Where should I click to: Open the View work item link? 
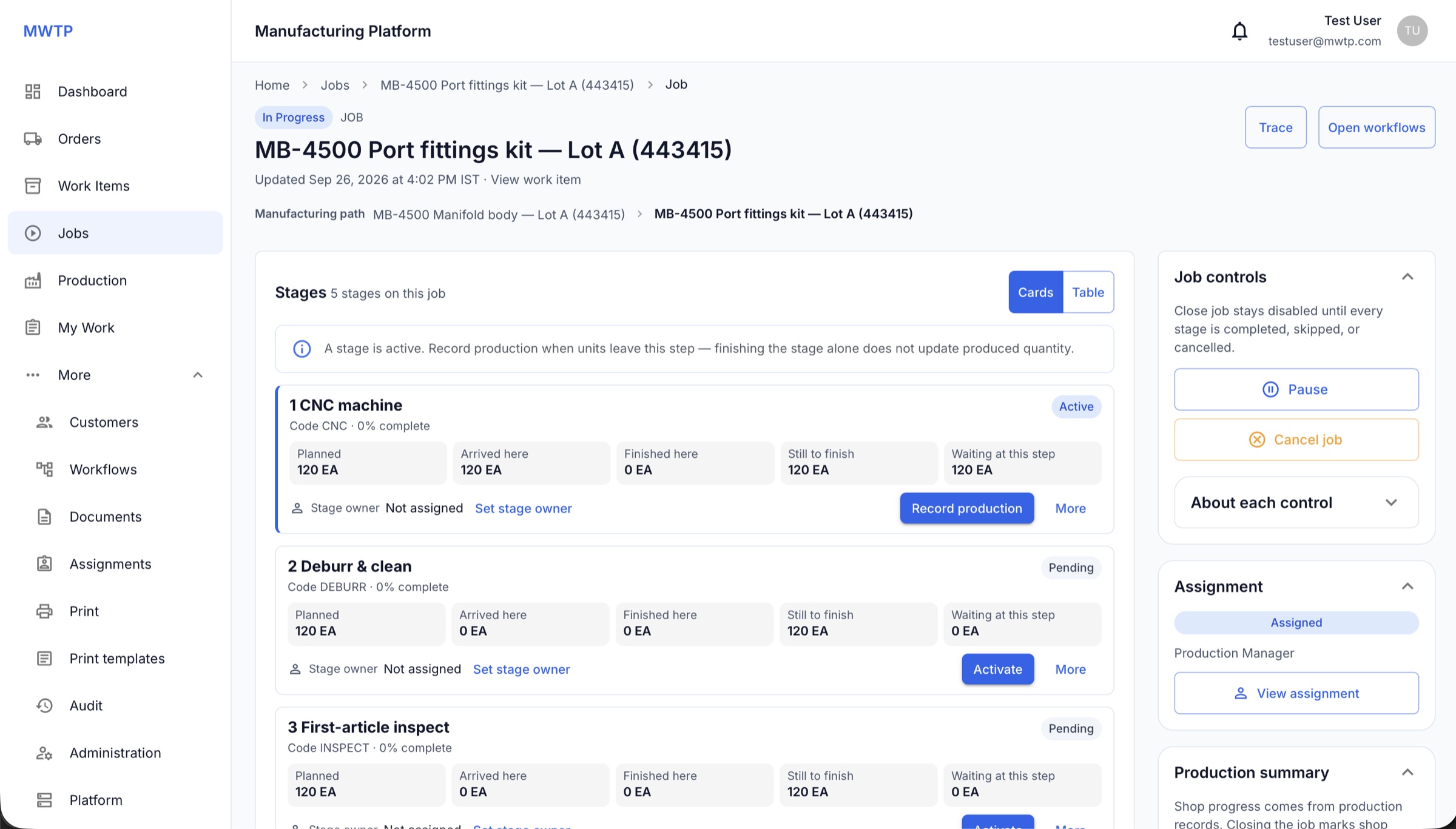536,180
